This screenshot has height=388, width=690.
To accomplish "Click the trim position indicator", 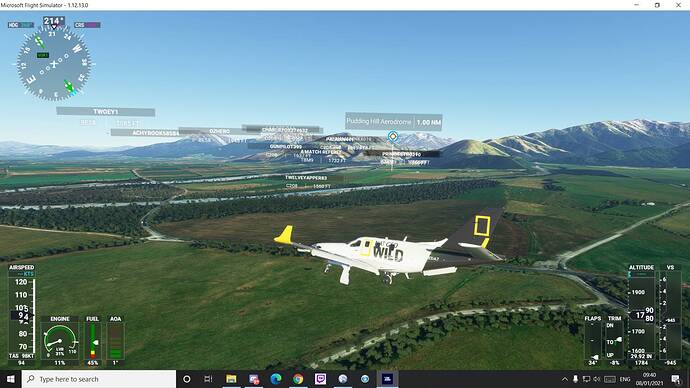I will 614,340.
